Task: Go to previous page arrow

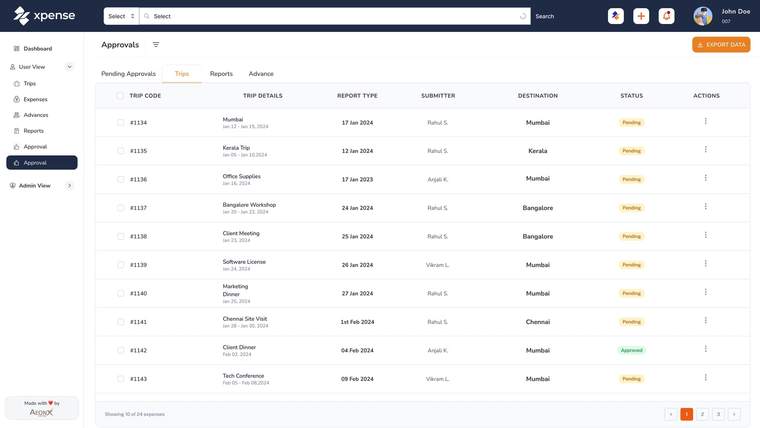Action: (671, 414)
